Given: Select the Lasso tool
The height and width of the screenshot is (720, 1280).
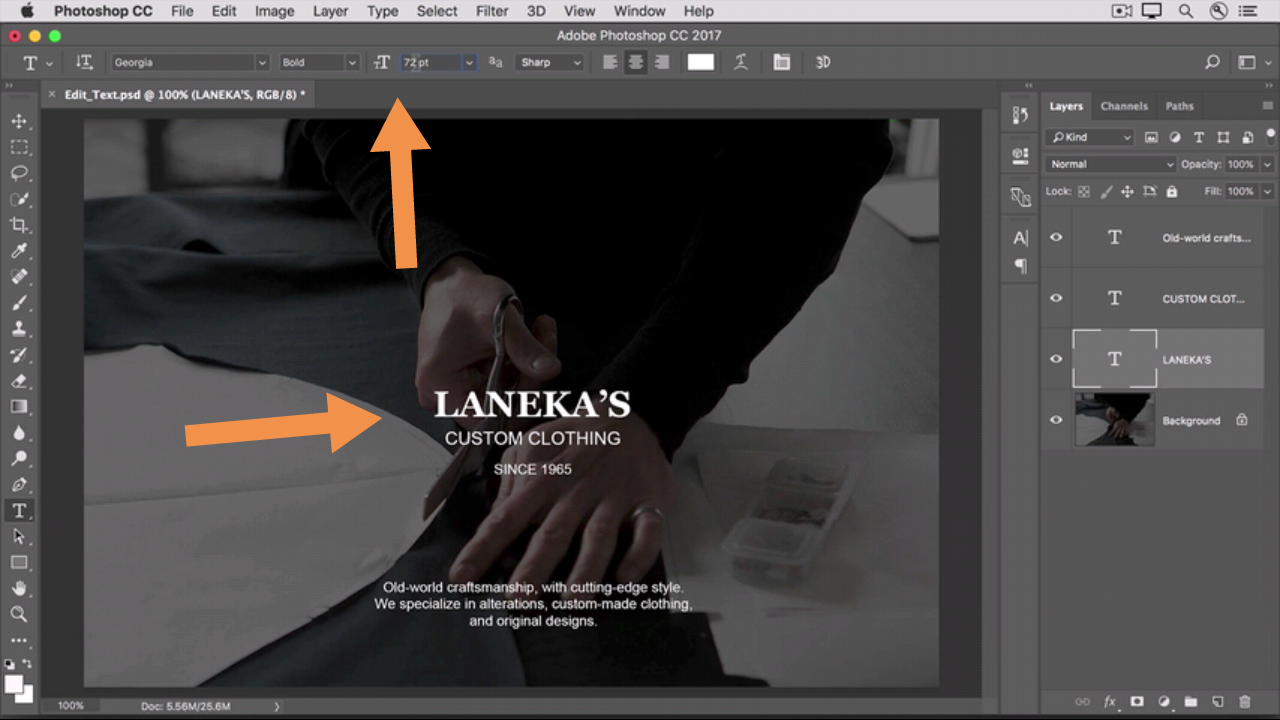Looking at the screenshot, I should point(19,173).
